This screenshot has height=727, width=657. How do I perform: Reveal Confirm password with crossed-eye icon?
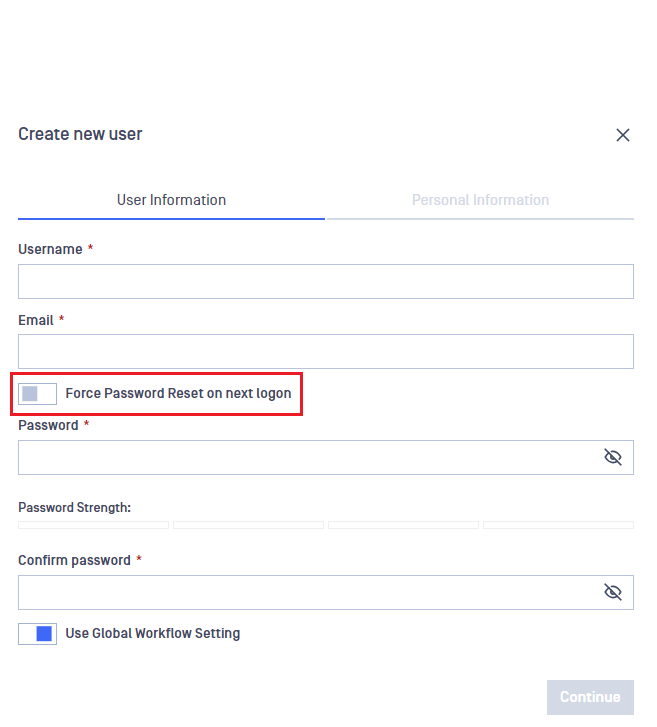[612, 592]
